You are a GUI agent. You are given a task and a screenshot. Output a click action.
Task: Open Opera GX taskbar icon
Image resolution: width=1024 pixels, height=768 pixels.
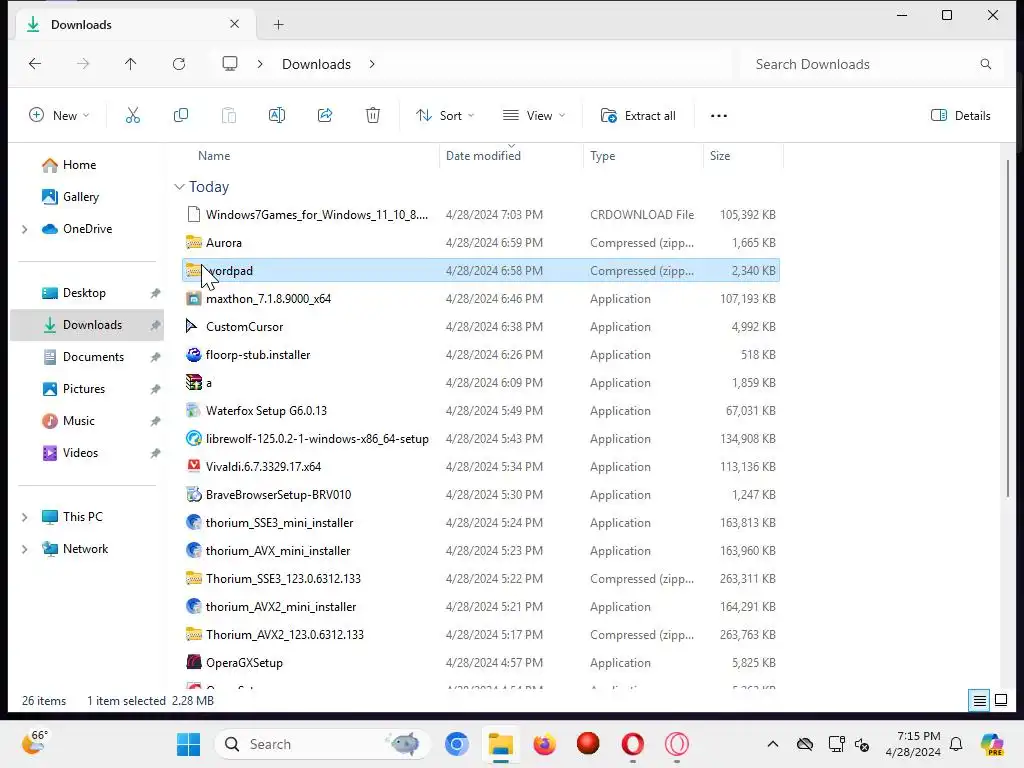(x=677, y=744)
